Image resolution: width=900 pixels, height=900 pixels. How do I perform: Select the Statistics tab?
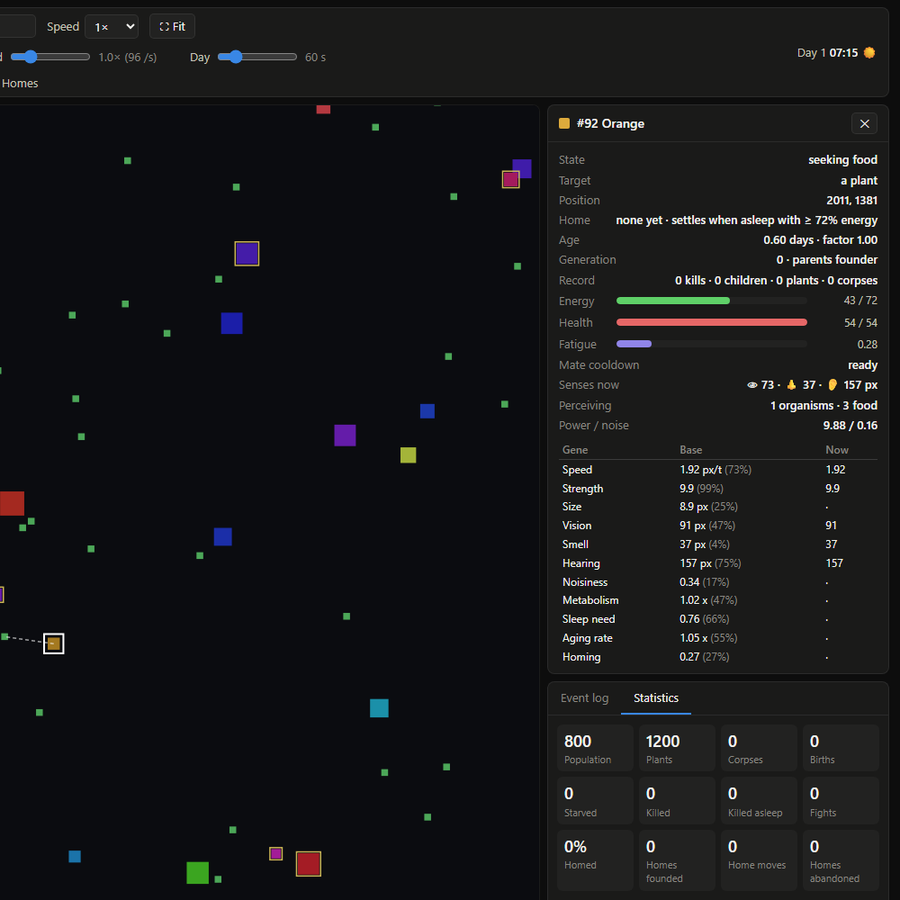[x=655, y=698]
